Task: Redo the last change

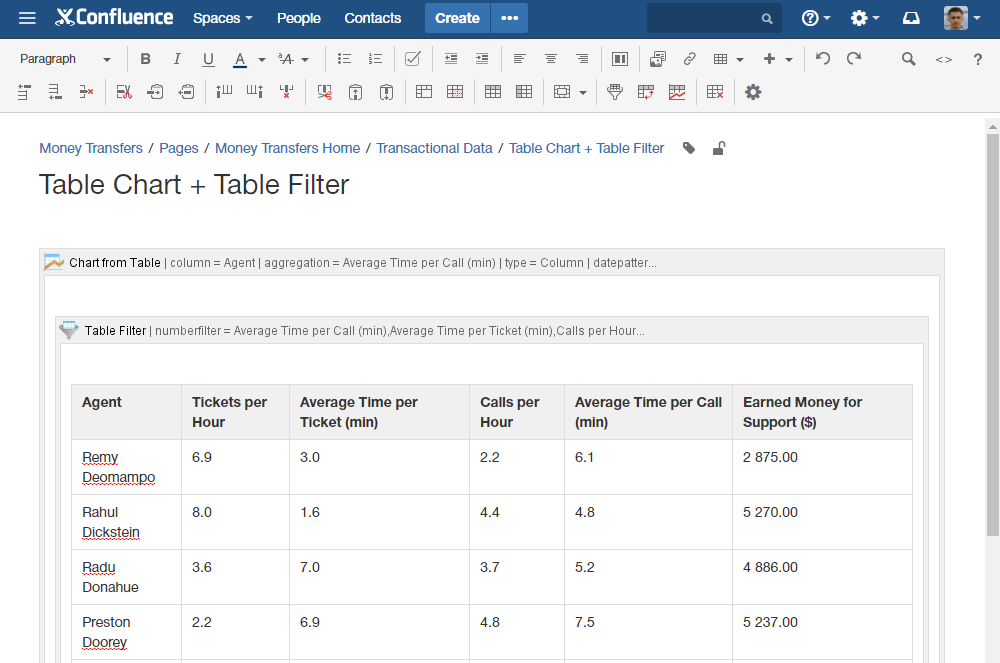Action: point(854,59)
